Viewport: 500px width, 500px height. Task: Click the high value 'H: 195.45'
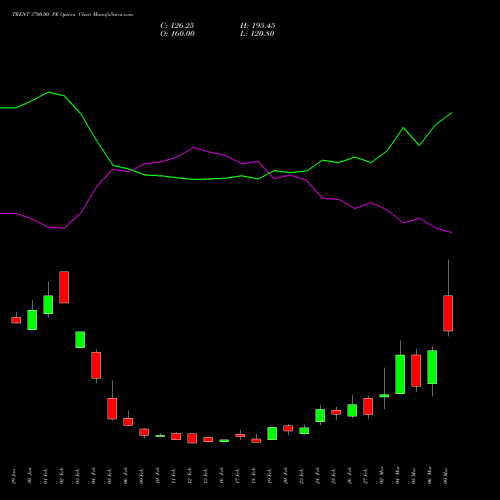coord(258,26)
